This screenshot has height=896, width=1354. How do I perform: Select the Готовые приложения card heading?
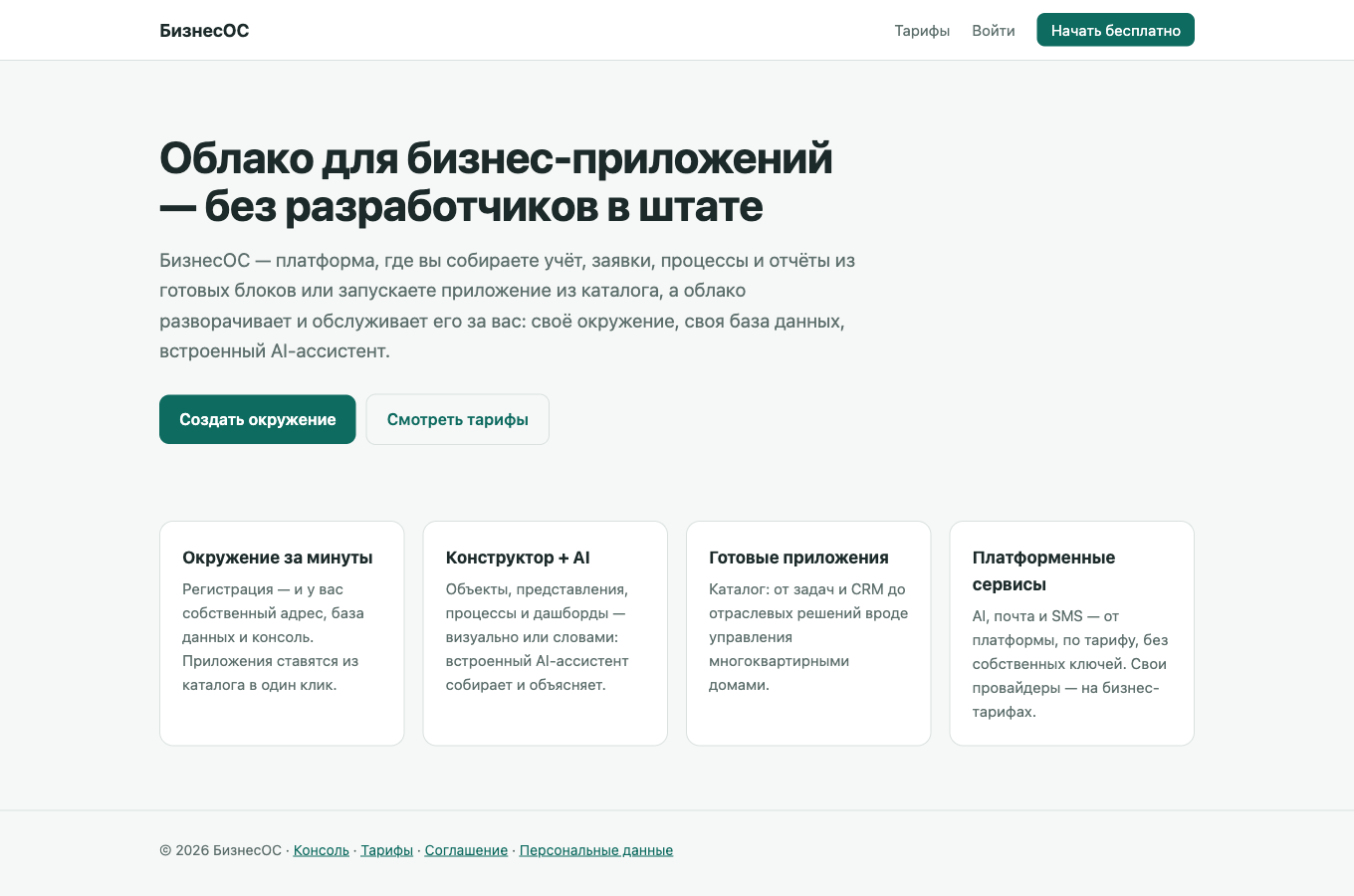pos(798,558)
